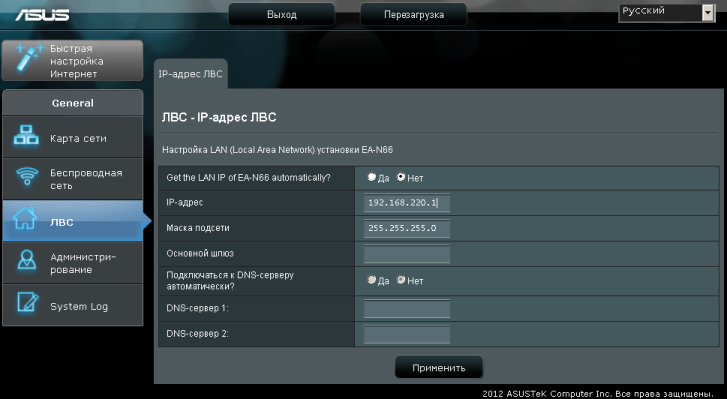Open the General section header
Viewport: 727px width, 399px height.
click(73, 103)
